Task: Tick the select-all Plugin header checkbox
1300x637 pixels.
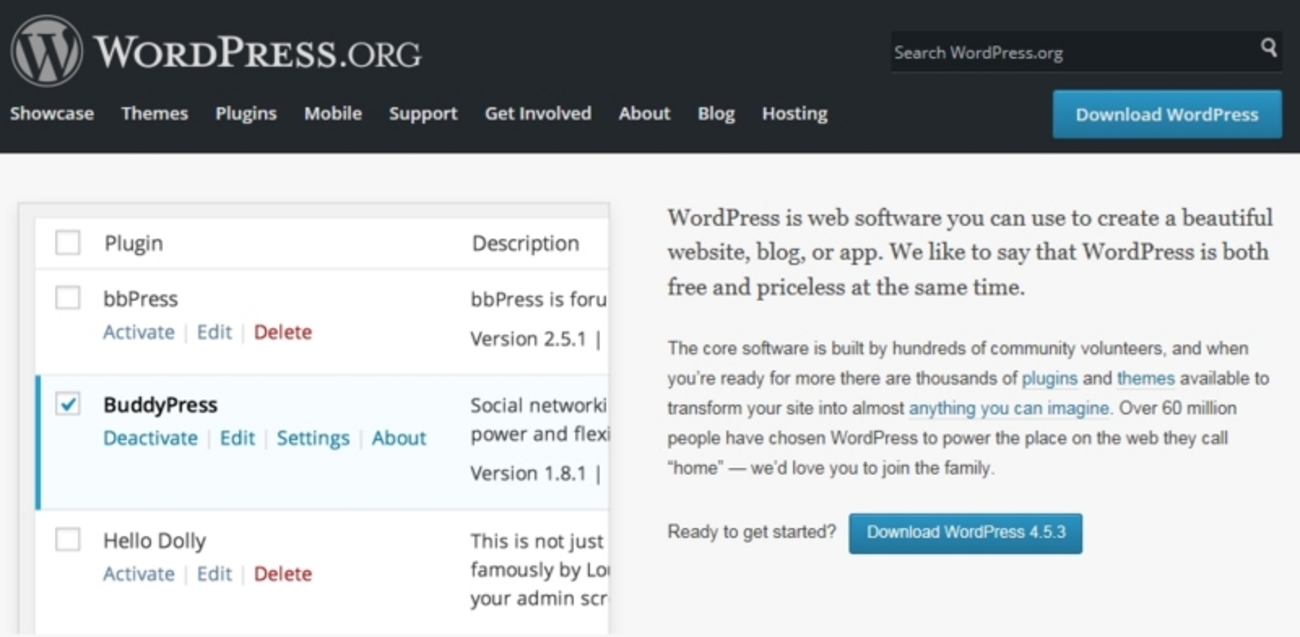Action: point(68,243)
